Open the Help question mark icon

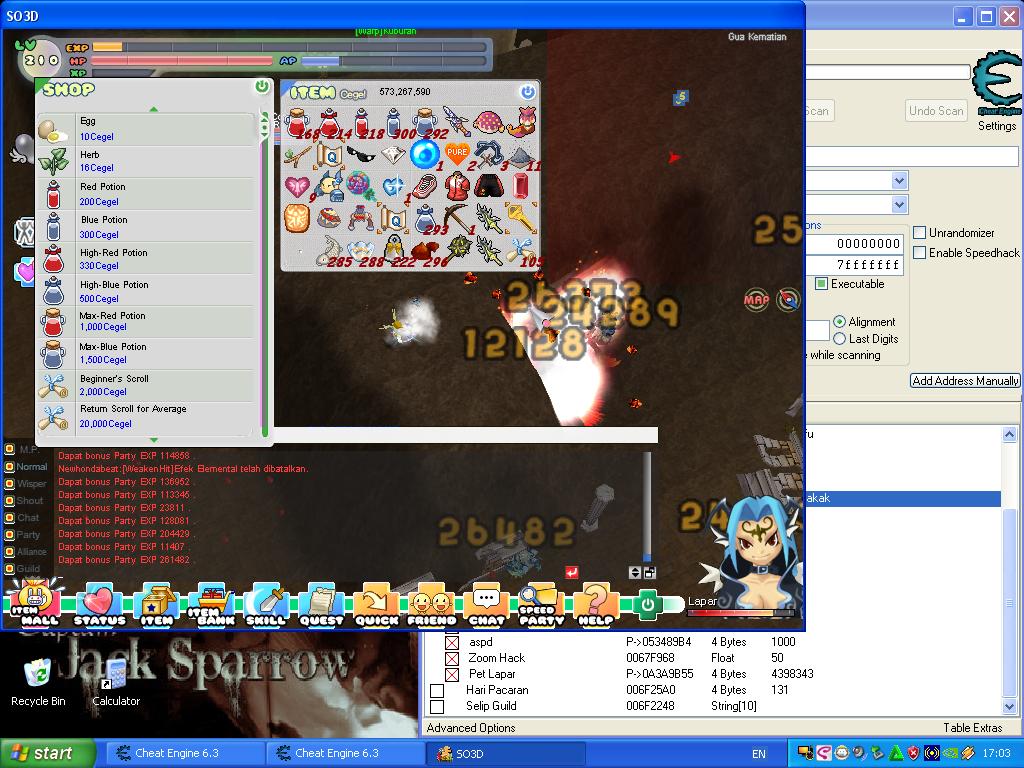click(x=596, y=605)
